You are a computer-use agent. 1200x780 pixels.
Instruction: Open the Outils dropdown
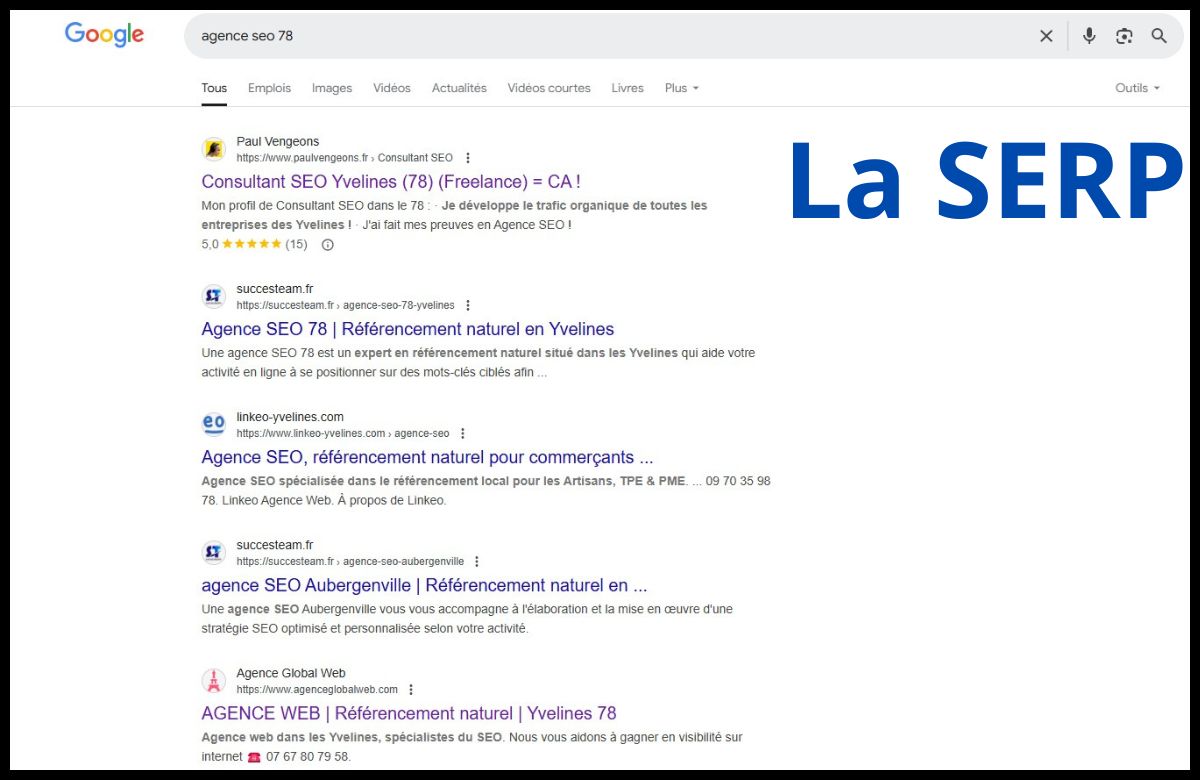click(x=1138, y=88)
